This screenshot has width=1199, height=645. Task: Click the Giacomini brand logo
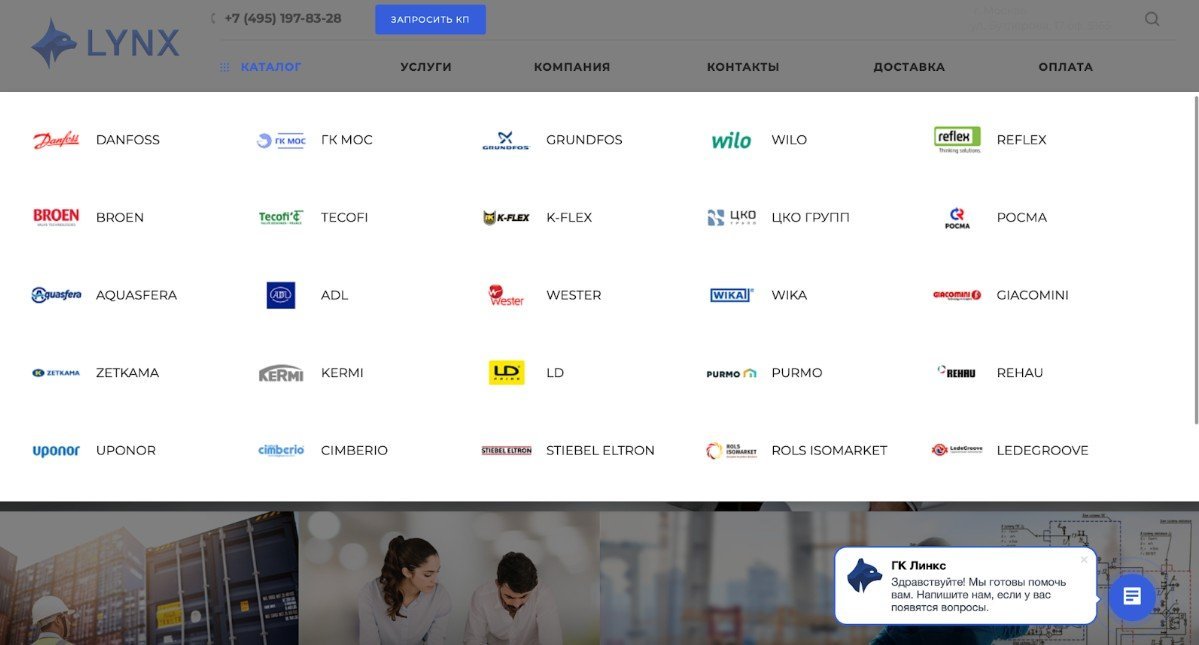957,295
